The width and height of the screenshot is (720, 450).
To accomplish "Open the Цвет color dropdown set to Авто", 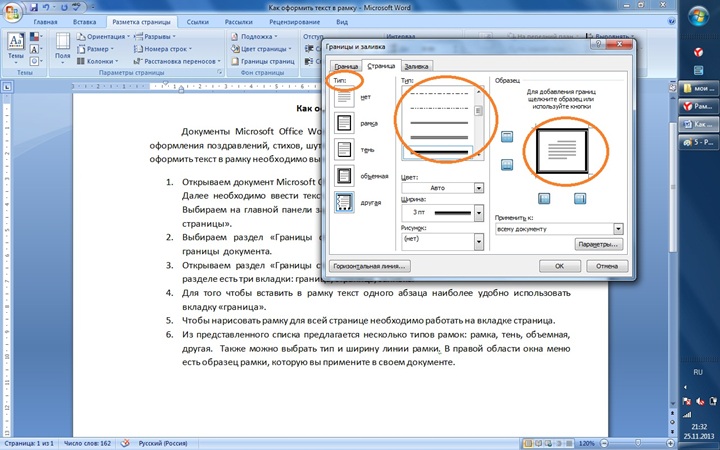I will click(x=443, y=188).
